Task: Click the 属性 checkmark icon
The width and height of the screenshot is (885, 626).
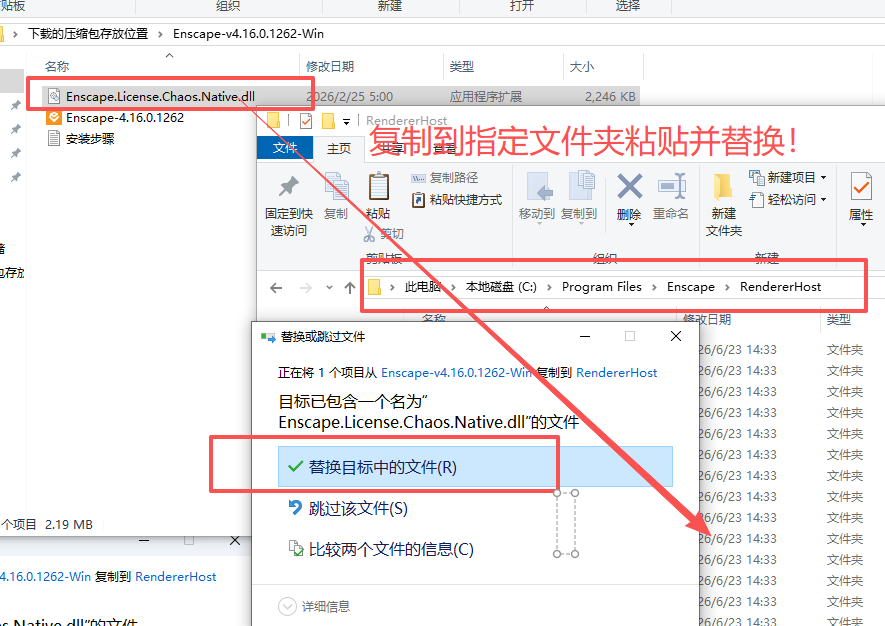Action: [x=861, y=186]
